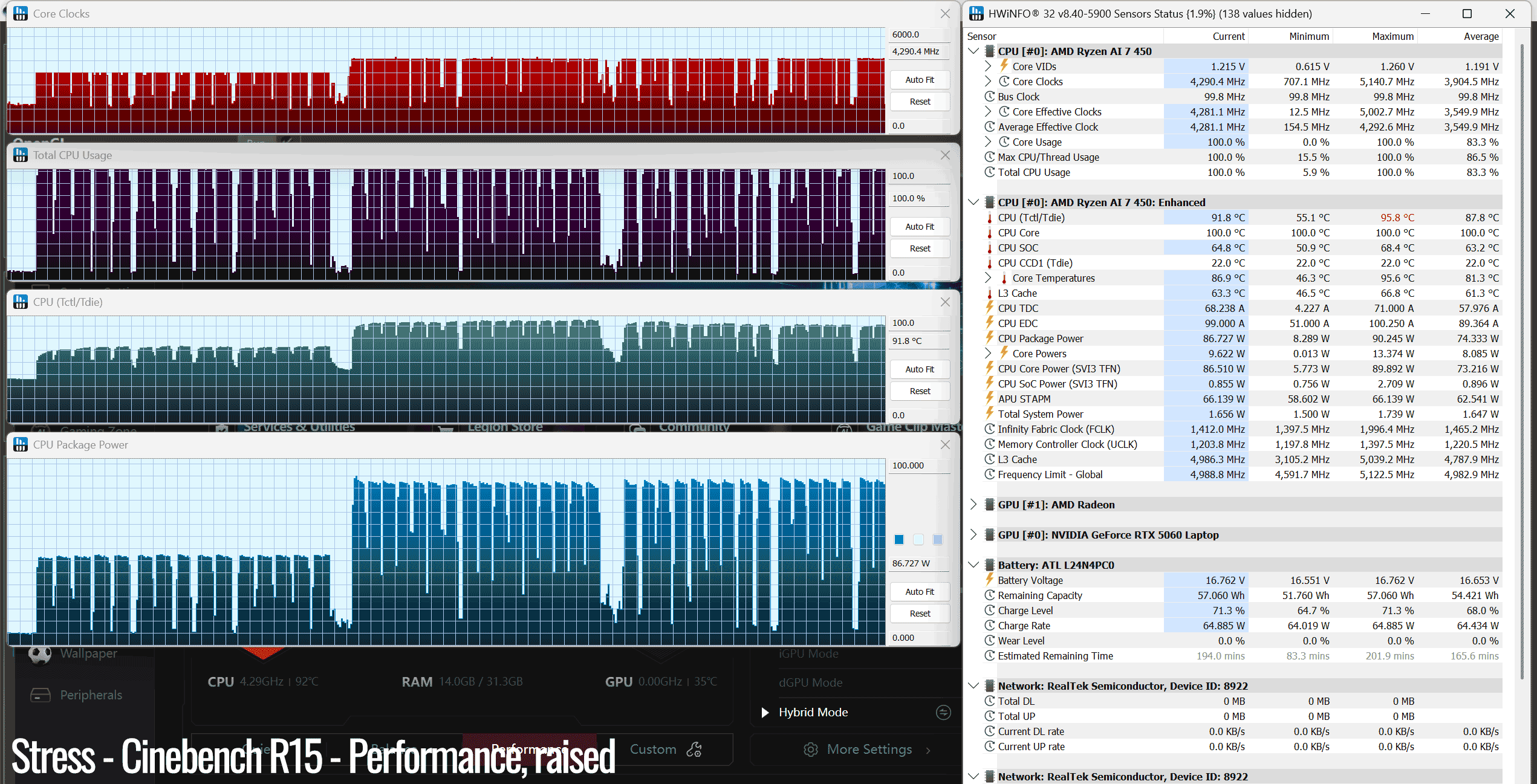Collapse the Battery: ATL L24N4PC0 group
Image resolution: width=1537 pixels, height=784 pixels.
click(x=973, y=565)
